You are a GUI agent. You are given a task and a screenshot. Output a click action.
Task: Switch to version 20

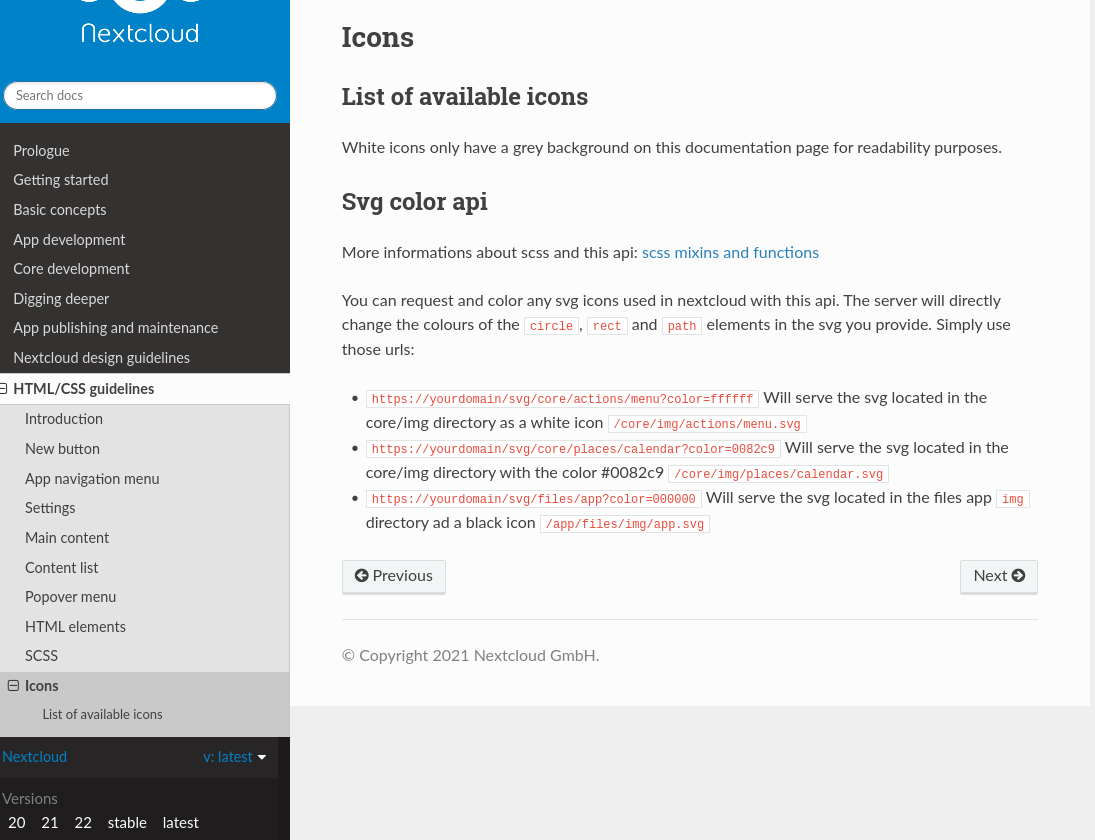point(17,823)
